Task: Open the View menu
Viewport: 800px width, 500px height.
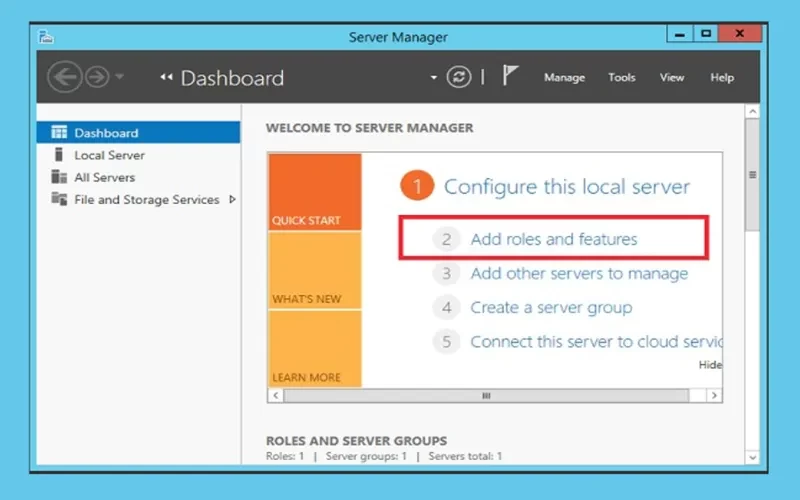Action: (x=671, y=78)
